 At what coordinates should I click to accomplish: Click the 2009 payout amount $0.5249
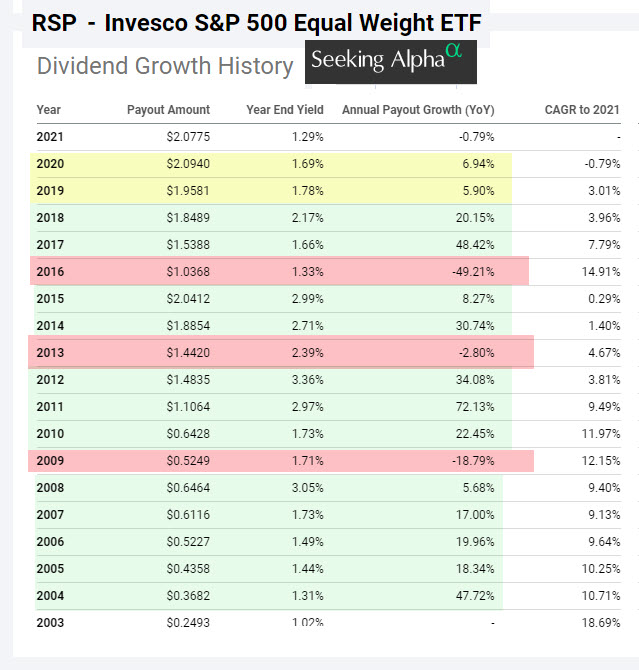tap(187, 461)
